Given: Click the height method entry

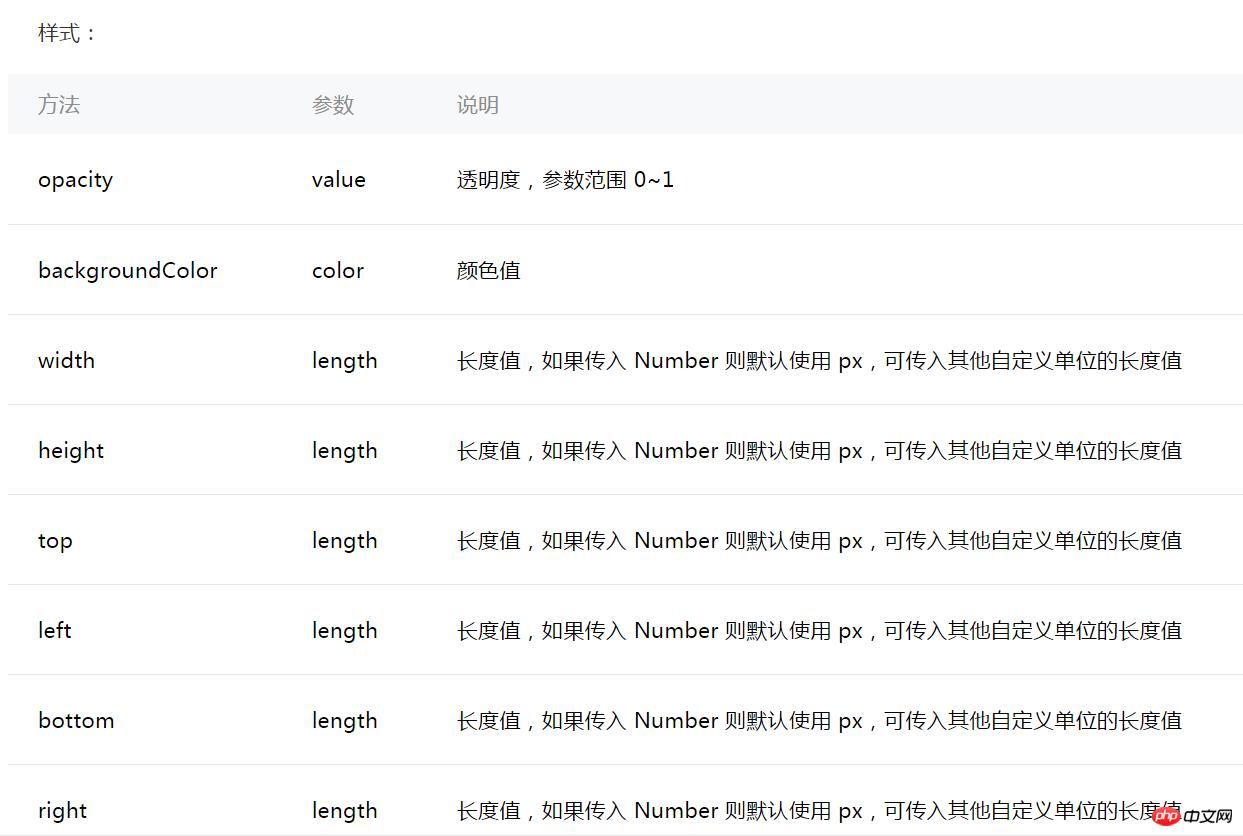Looking at the screenshot, I should pos(71,450).
